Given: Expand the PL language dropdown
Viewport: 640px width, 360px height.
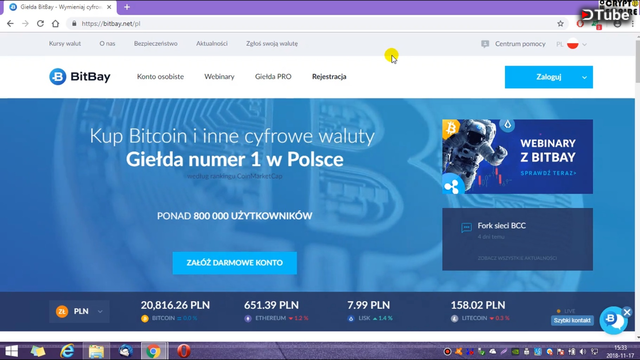Looking at the screenshot, I should point(584,44).
